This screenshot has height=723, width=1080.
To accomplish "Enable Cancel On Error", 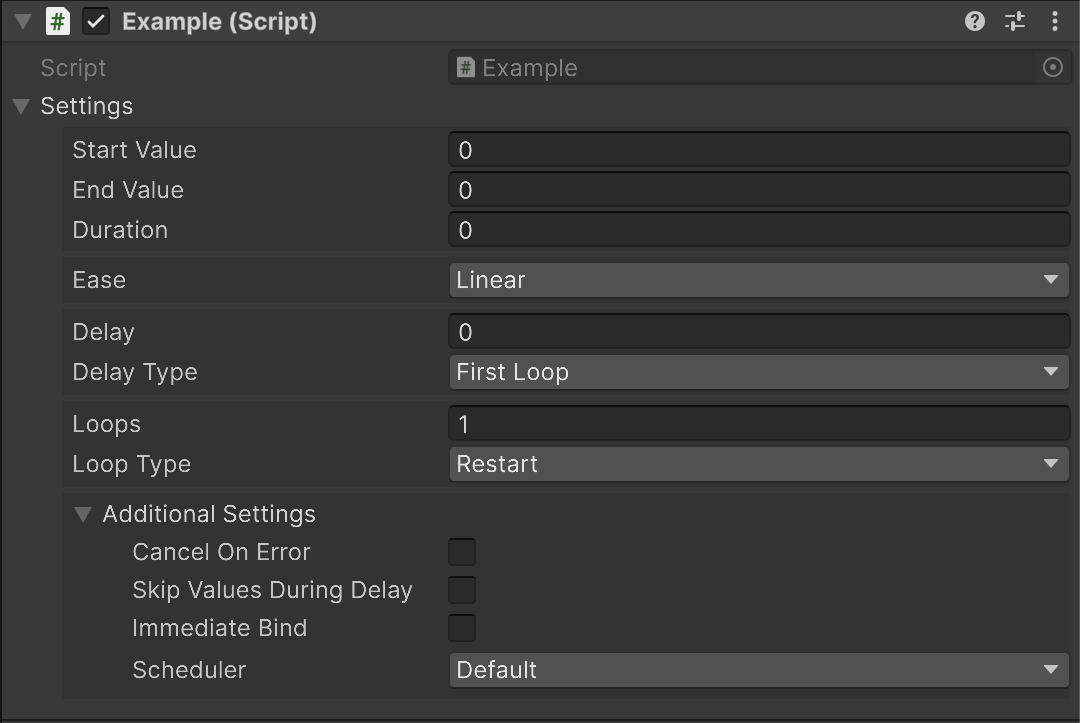I will point(462,551).
